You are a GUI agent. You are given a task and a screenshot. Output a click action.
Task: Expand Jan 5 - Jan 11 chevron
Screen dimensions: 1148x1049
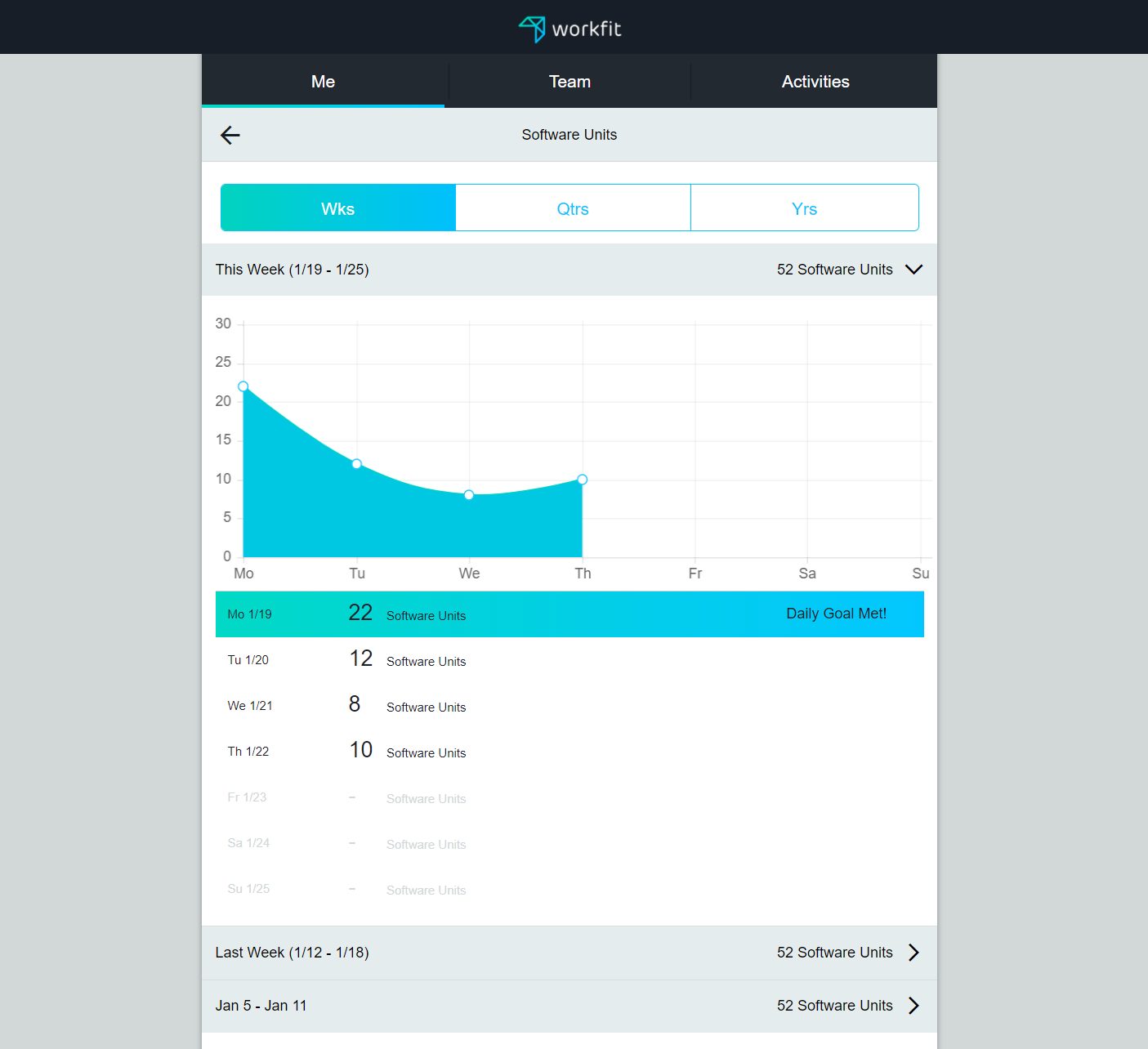pos(913,1006)
